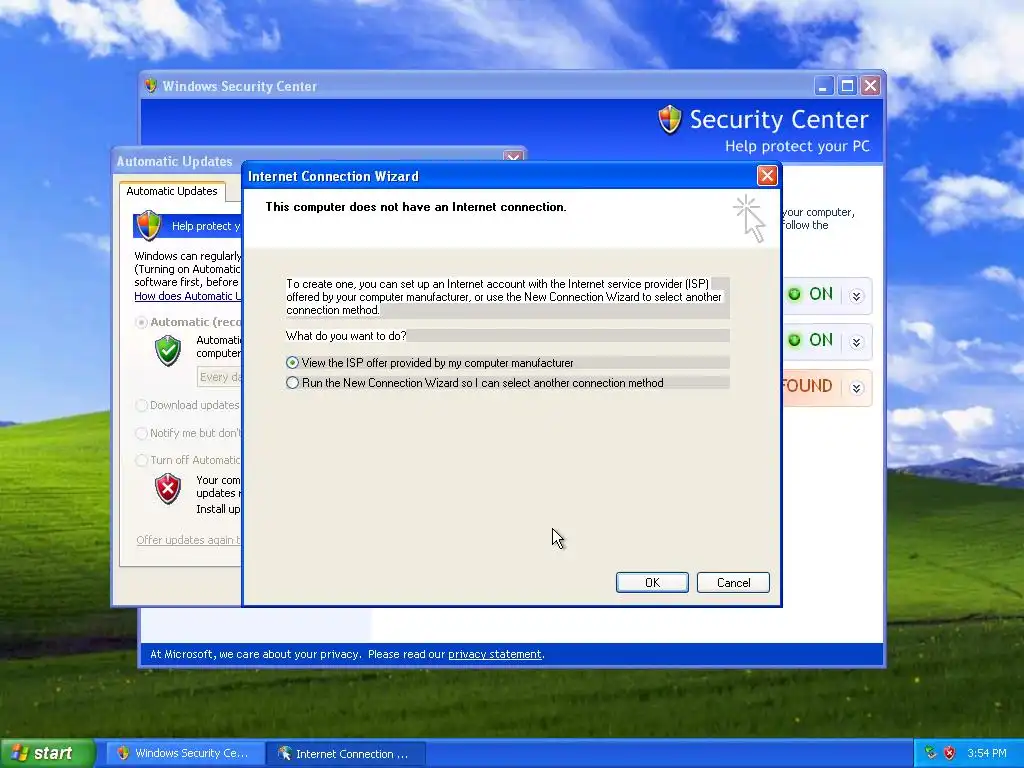
Task: Open the Start menu
Action: point(47,753)
